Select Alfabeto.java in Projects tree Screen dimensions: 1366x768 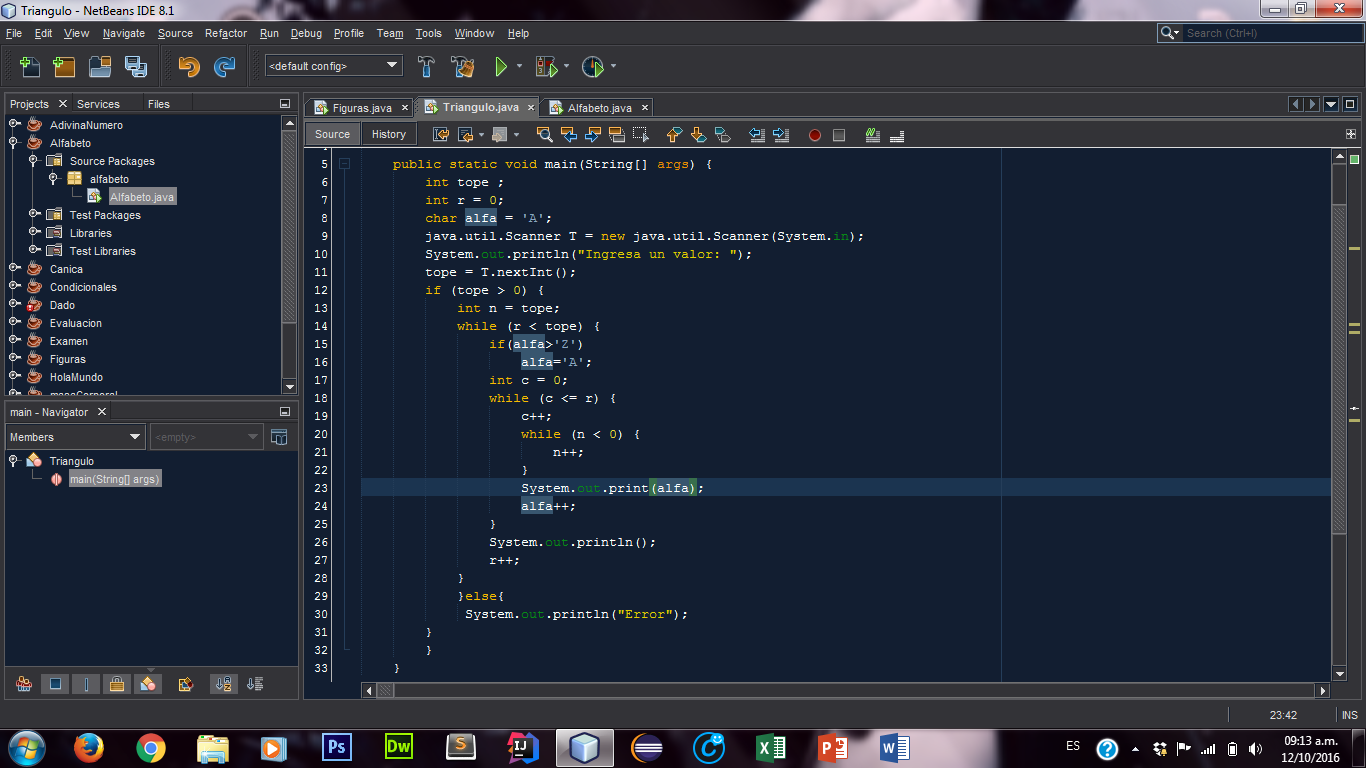[x=142, y=197]
